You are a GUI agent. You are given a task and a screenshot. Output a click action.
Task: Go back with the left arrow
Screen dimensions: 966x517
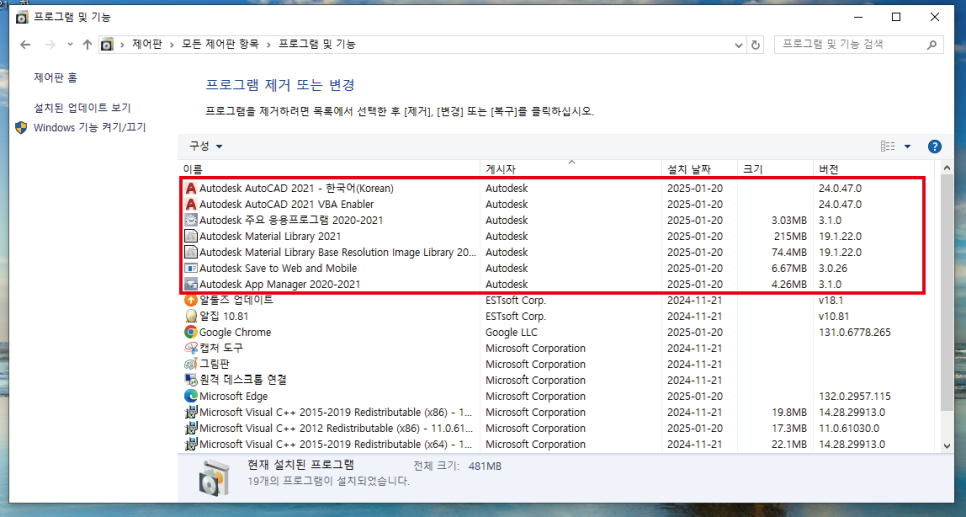tap(25, 44)
